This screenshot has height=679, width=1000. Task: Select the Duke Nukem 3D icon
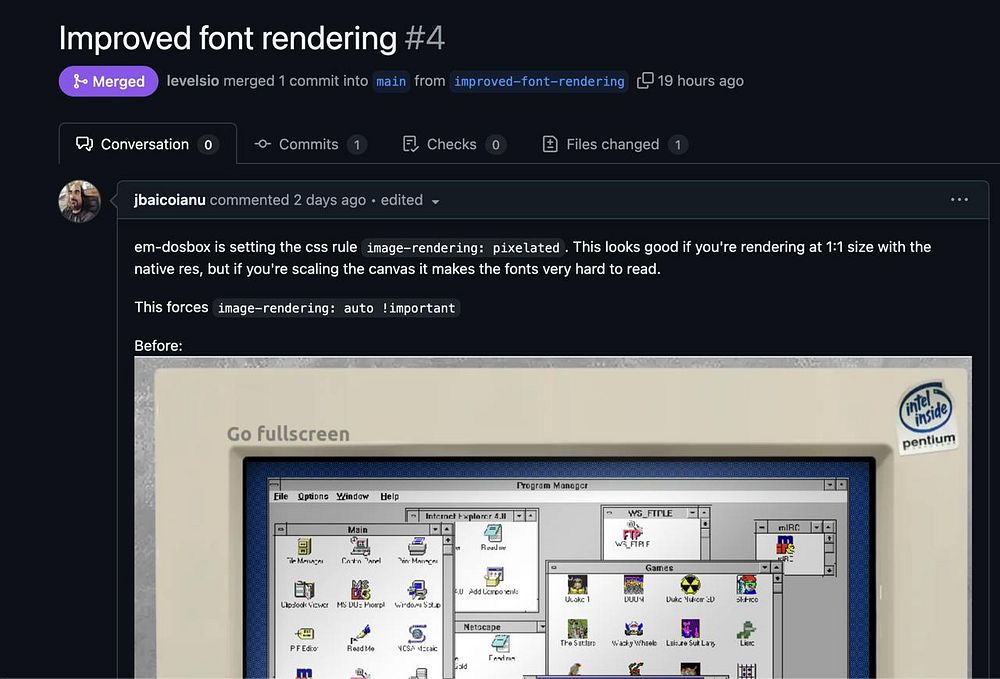[x=690, y=590]
